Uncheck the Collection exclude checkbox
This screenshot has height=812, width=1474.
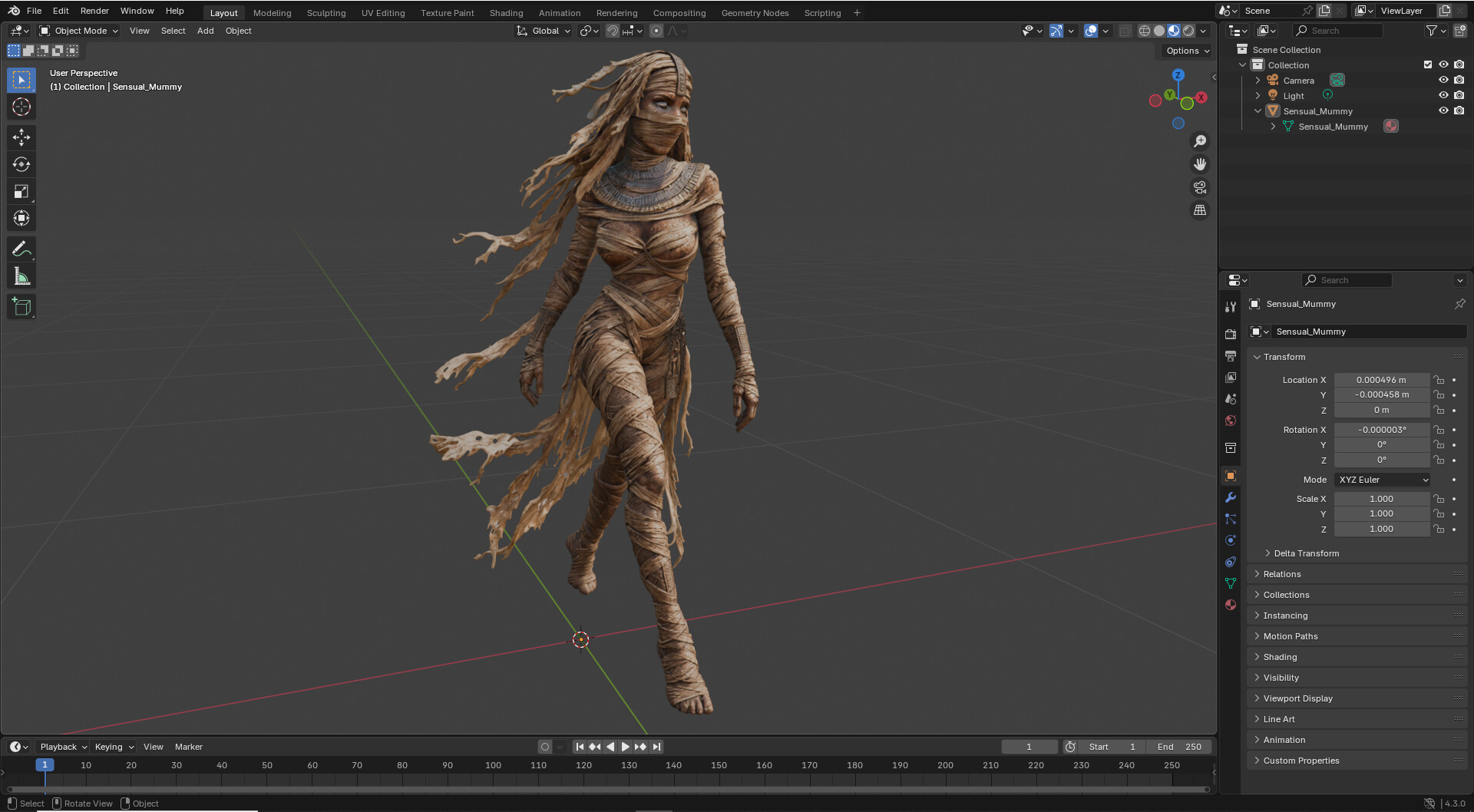coord(1428,64)
